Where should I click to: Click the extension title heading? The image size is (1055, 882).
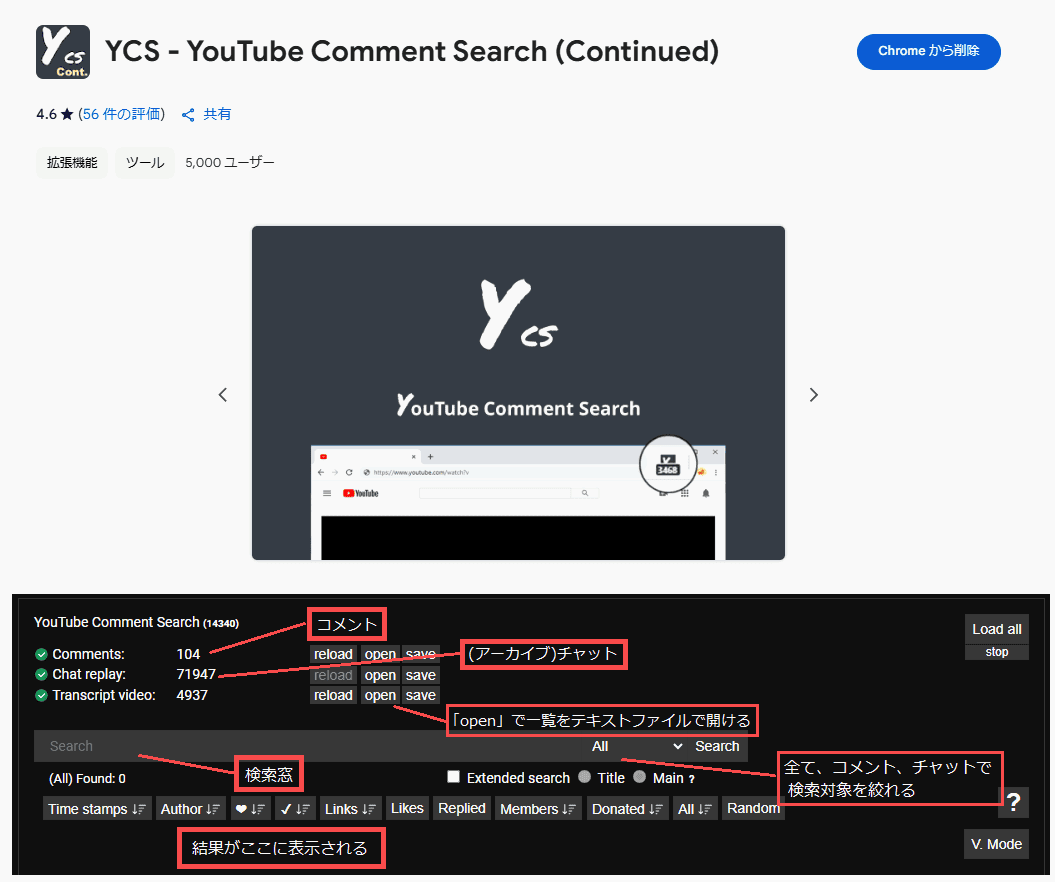412,51
